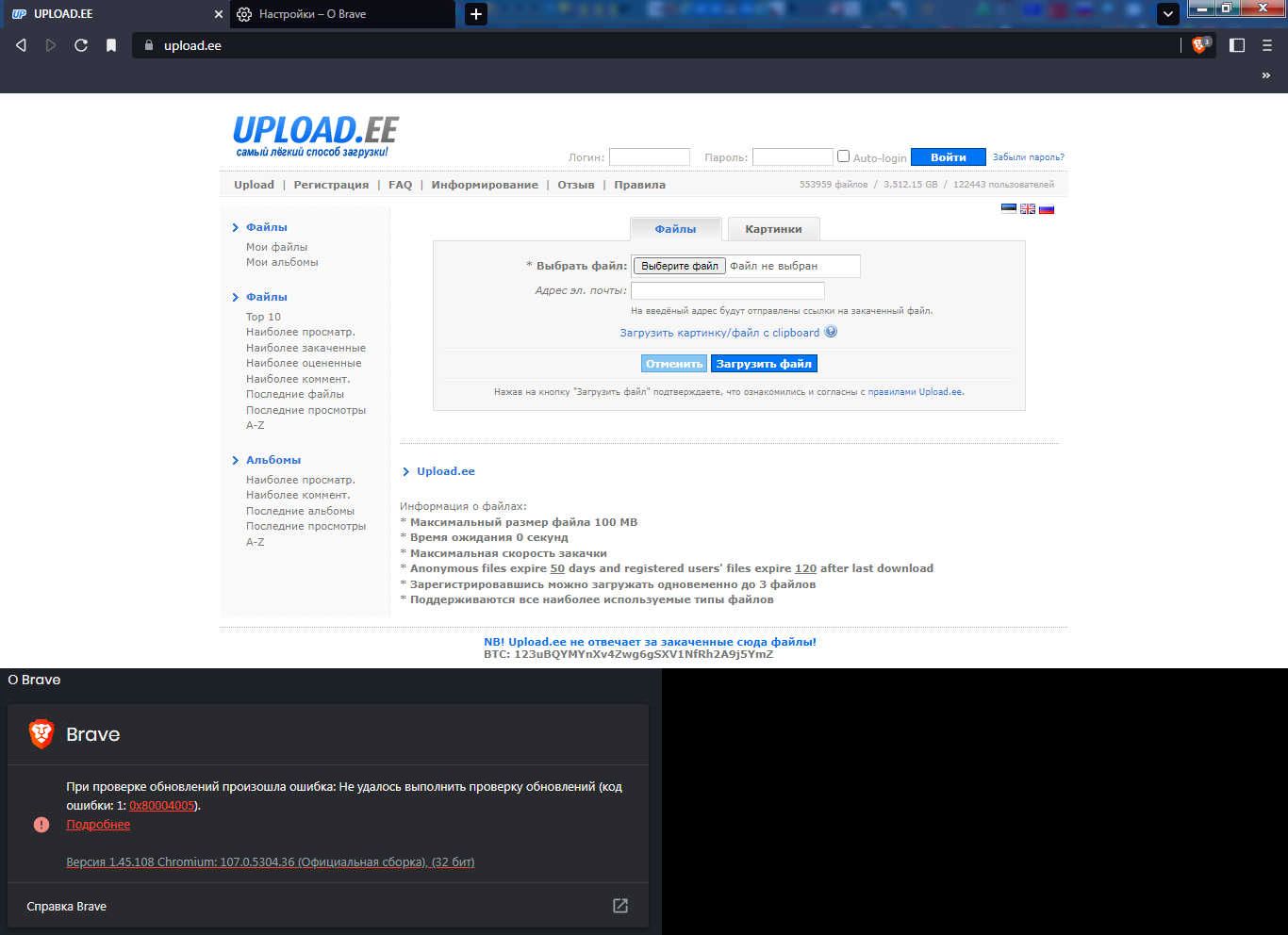The height and width of the screenshot is (935, 1288).
Task: Switch to the Картинки tab
Action: [x=773, y=229]
